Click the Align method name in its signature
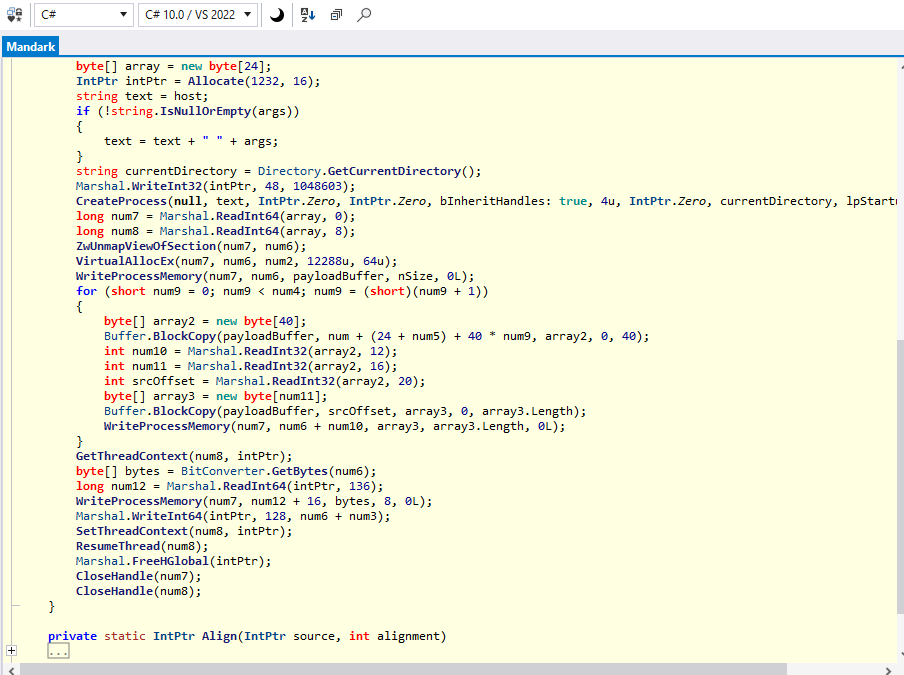Viewport: 904px width, 675px height. click(219, 636)
